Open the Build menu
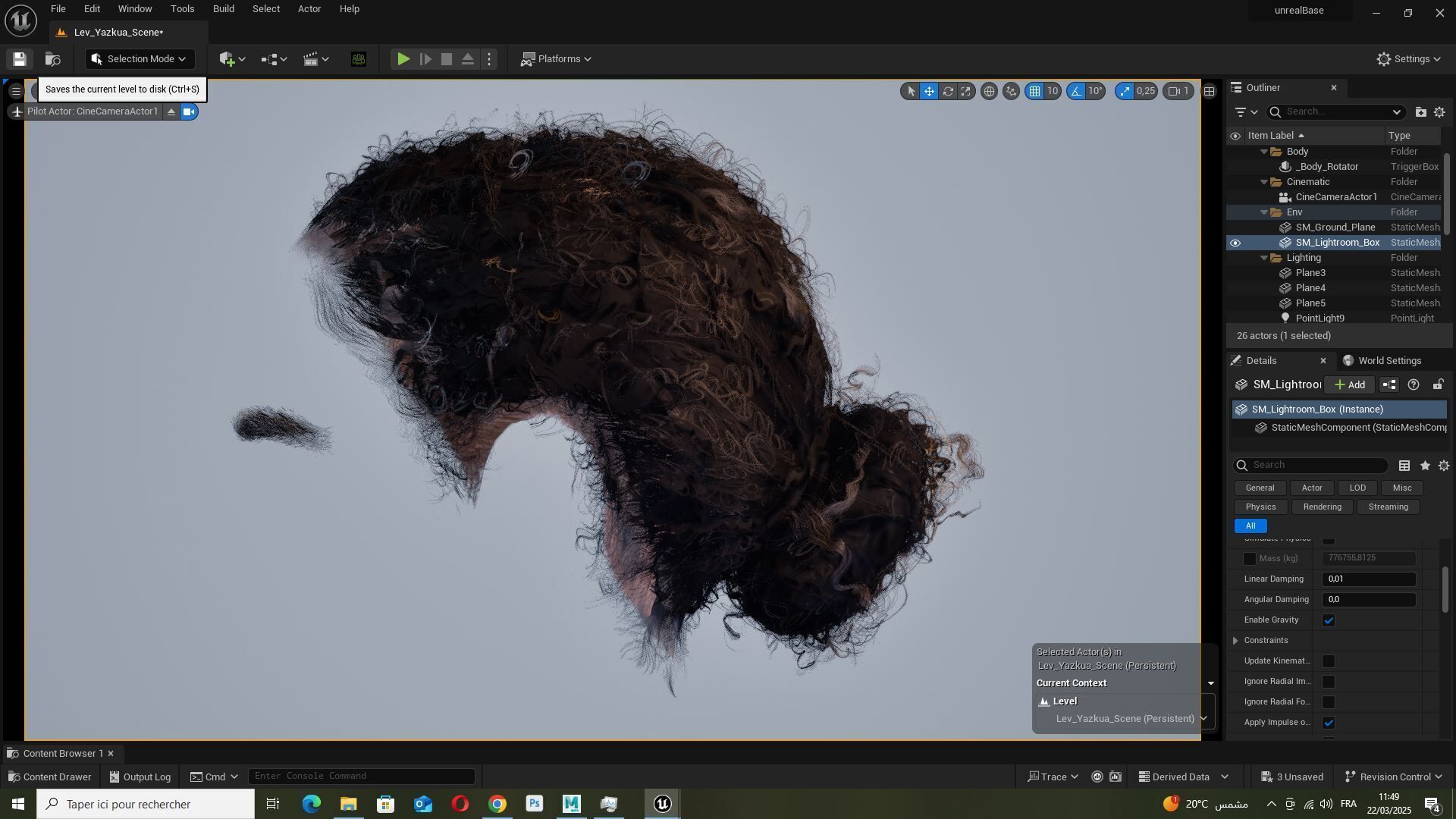 tap(223, 9)
